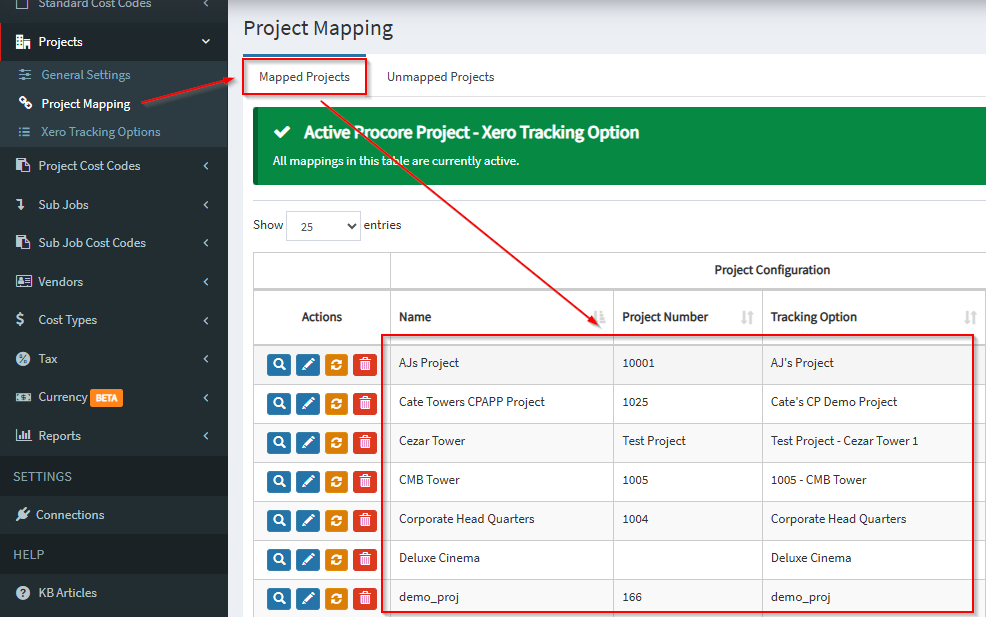View the Cezar Tower mapping
Image resolution: width=986 pixels, height=617 pixels.
279,443
